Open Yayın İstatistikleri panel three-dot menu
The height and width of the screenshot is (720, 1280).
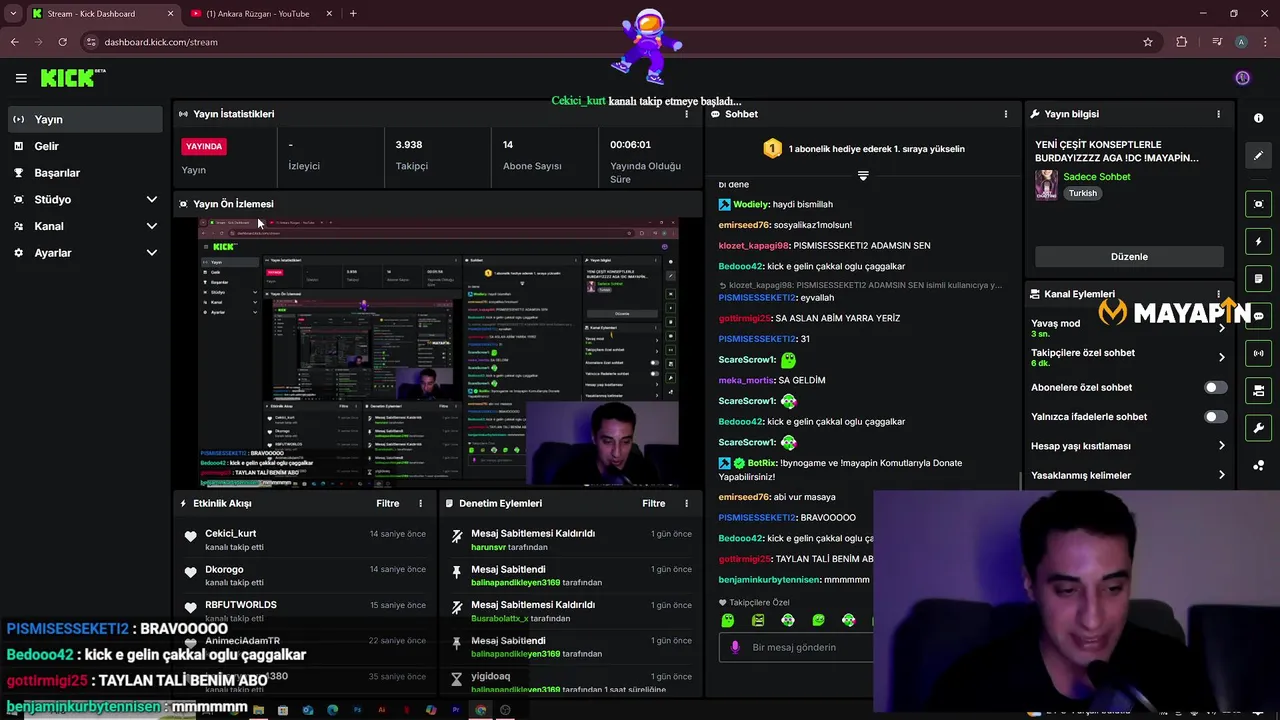686,114
